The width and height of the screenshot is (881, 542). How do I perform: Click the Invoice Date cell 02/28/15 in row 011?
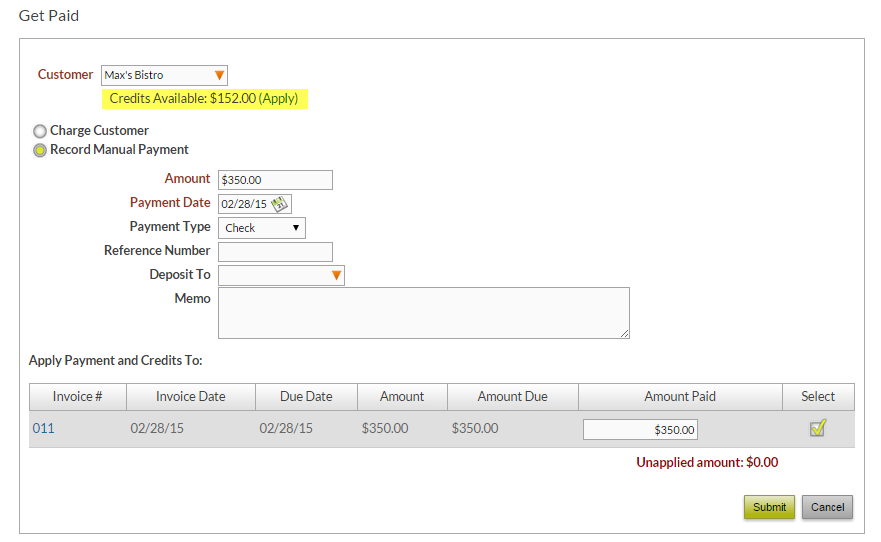click(x=157, y=429)
